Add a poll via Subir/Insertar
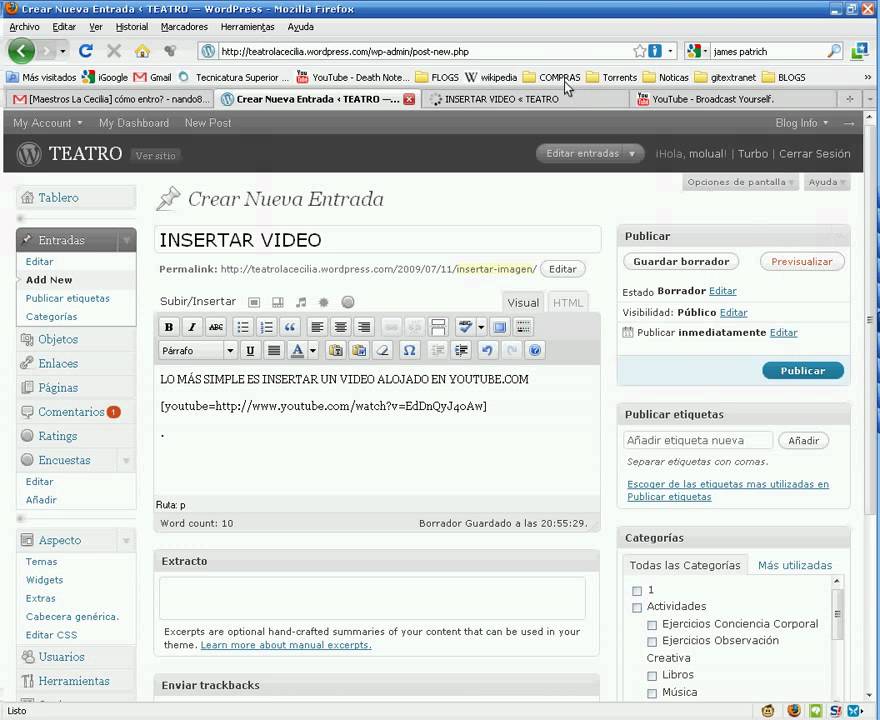This screenshot has height=720, width=880. click(348, 302)
